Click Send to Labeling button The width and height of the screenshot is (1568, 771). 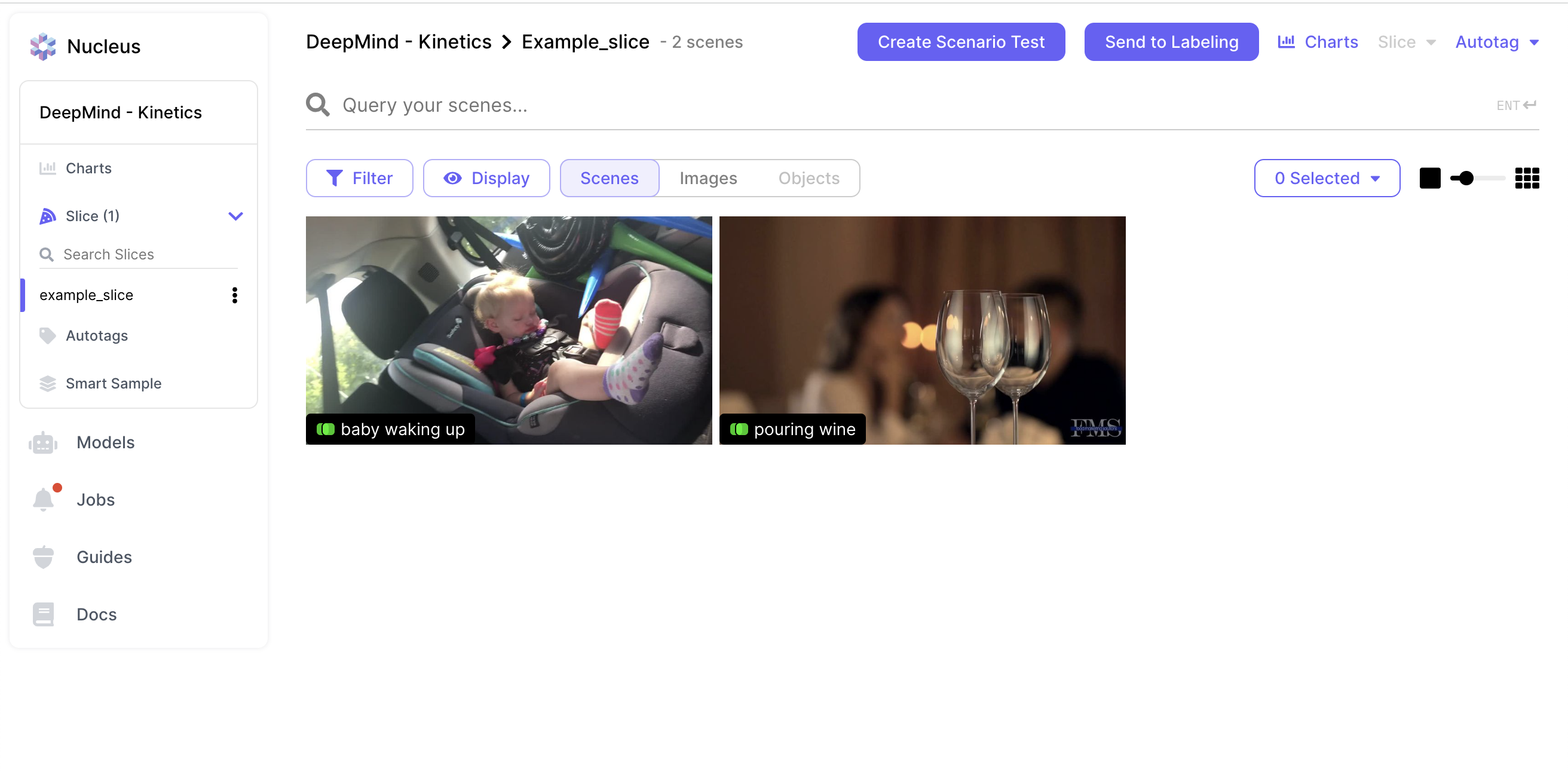point(1171,42)
